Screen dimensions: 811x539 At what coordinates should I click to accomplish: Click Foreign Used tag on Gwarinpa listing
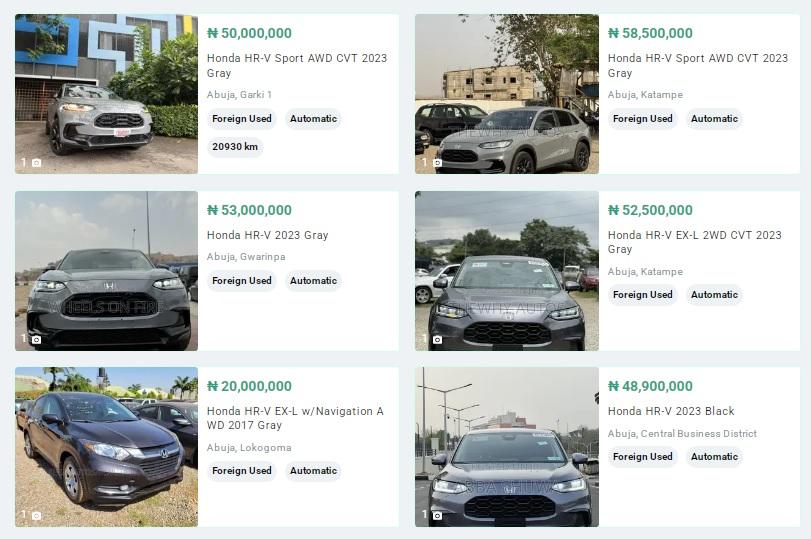tap(242, 281)
